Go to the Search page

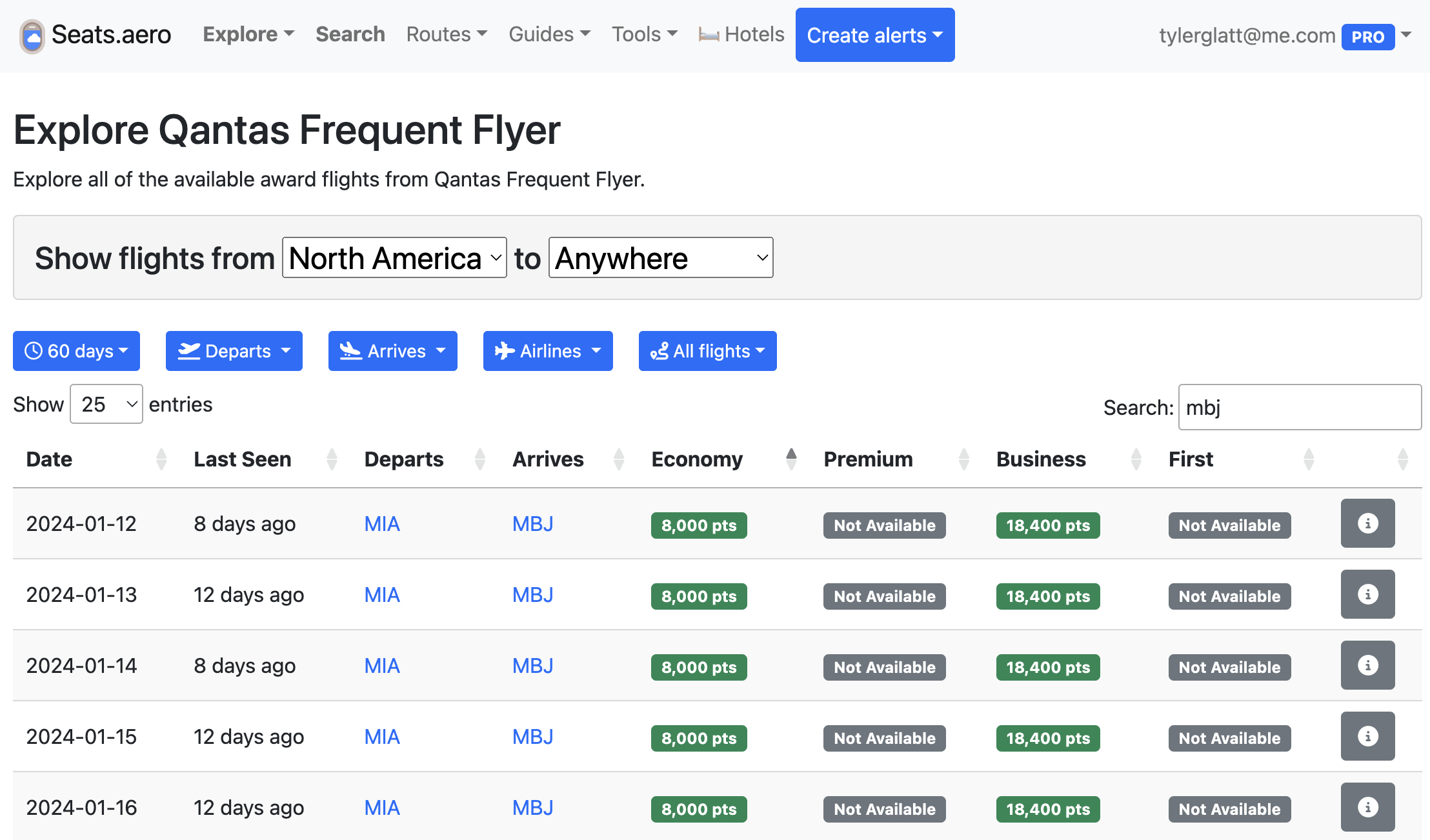pos(350,34)
